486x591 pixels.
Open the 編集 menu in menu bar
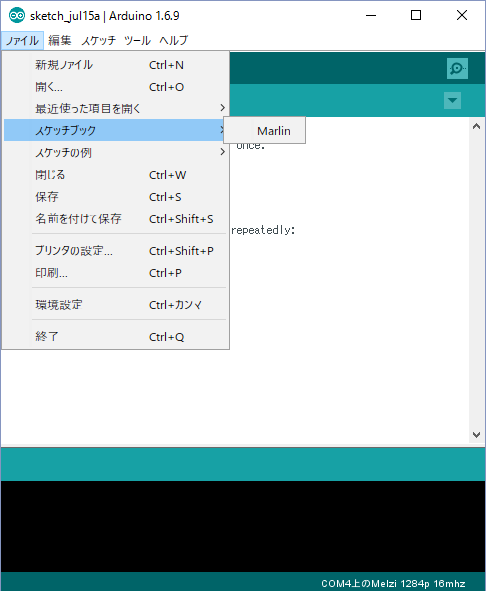(60, 40)
